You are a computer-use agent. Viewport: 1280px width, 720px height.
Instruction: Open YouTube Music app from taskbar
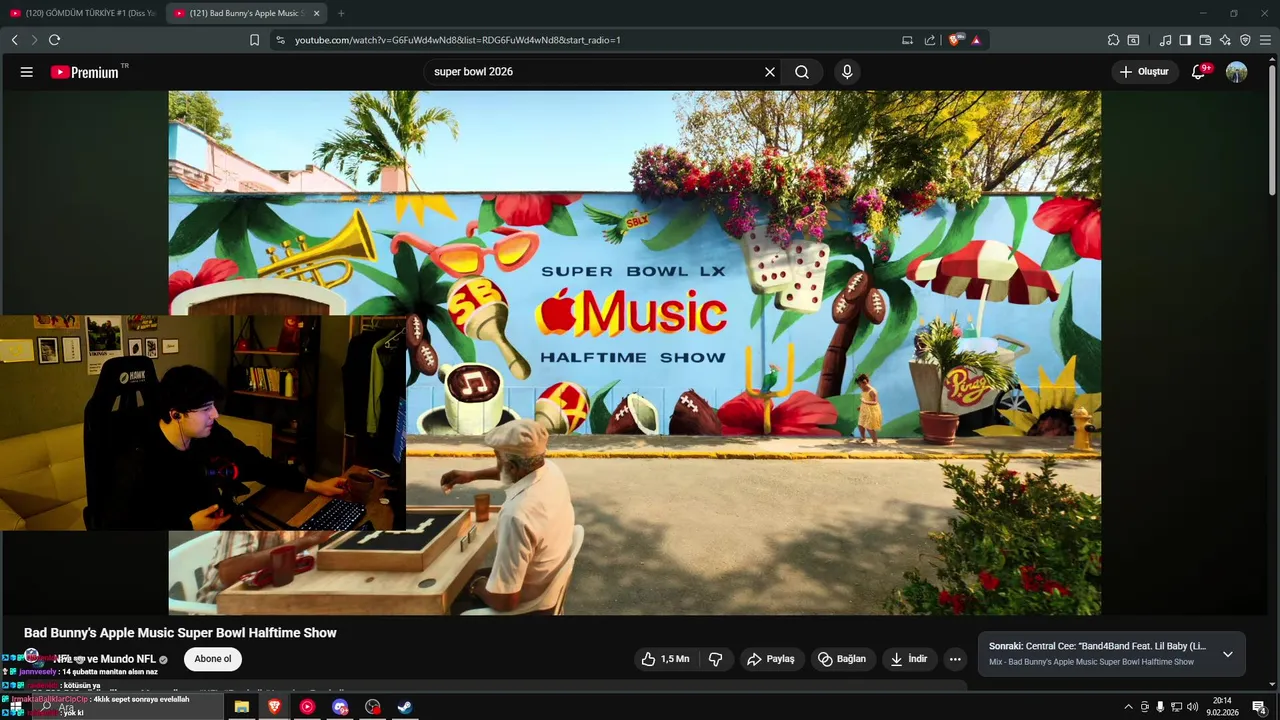click(307, 707)
